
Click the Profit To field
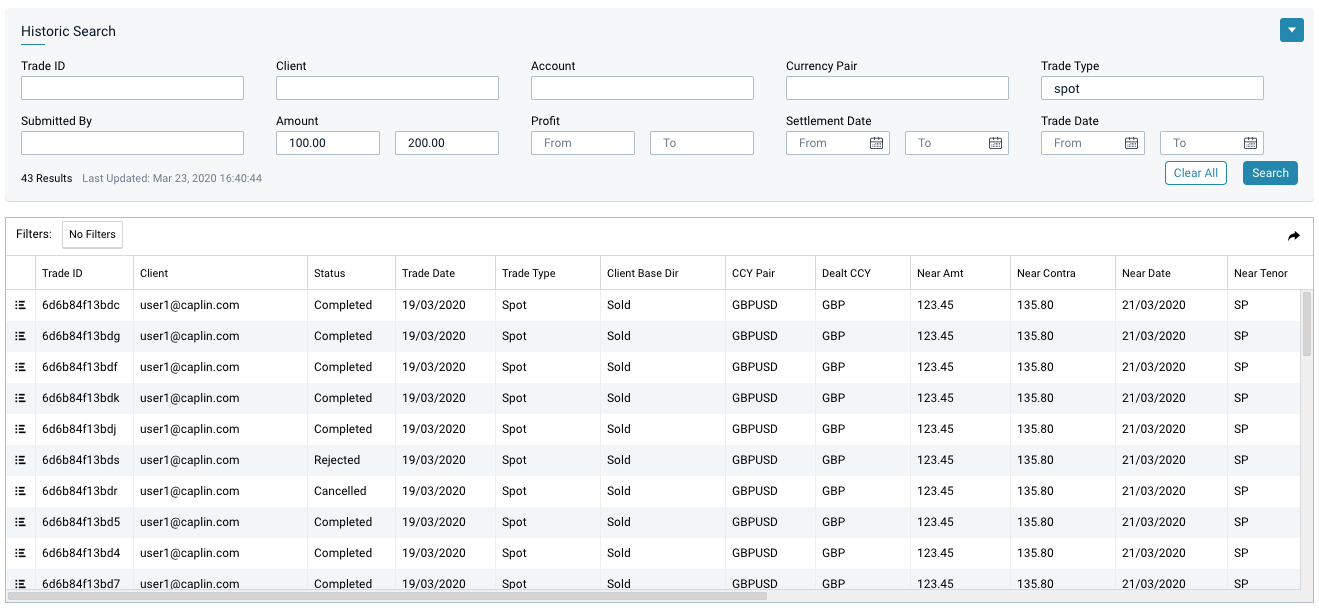click(702, 143)
